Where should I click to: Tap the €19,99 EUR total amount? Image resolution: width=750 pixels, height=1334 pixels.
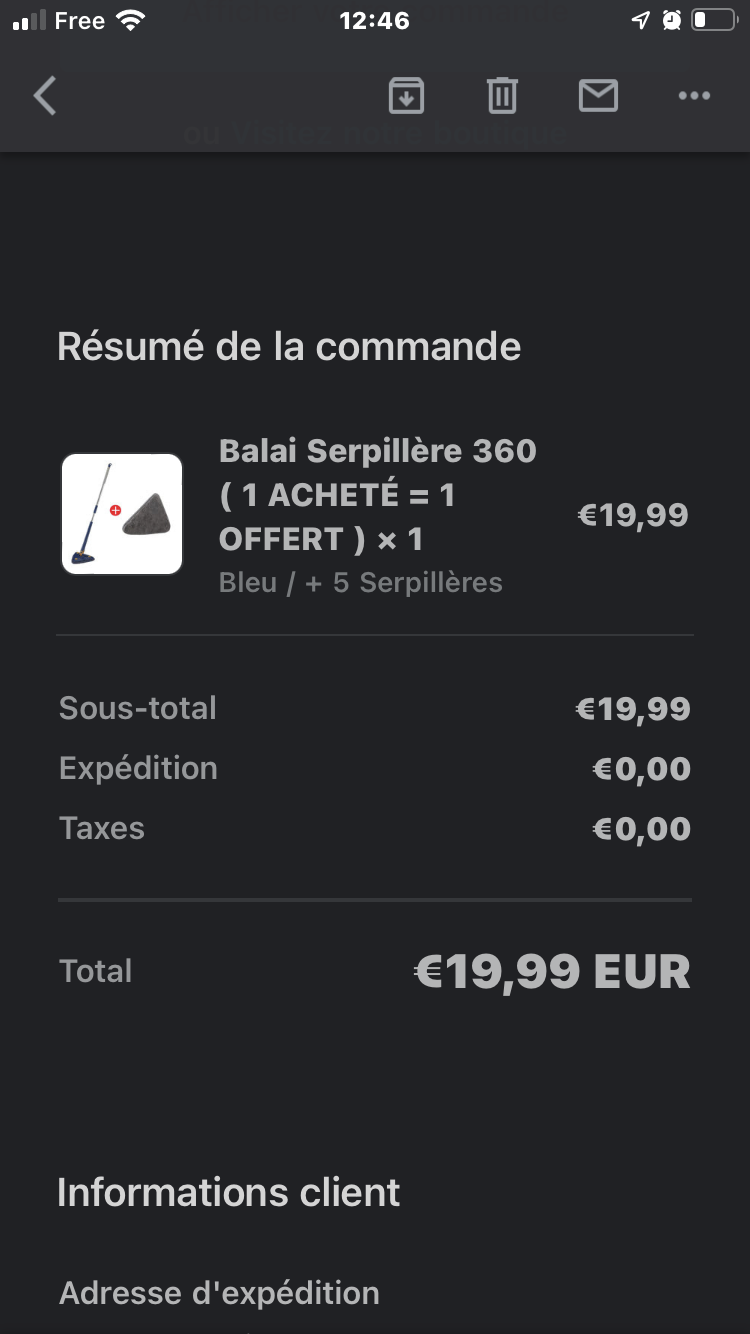pyautogui.click(x=552, y=971)
